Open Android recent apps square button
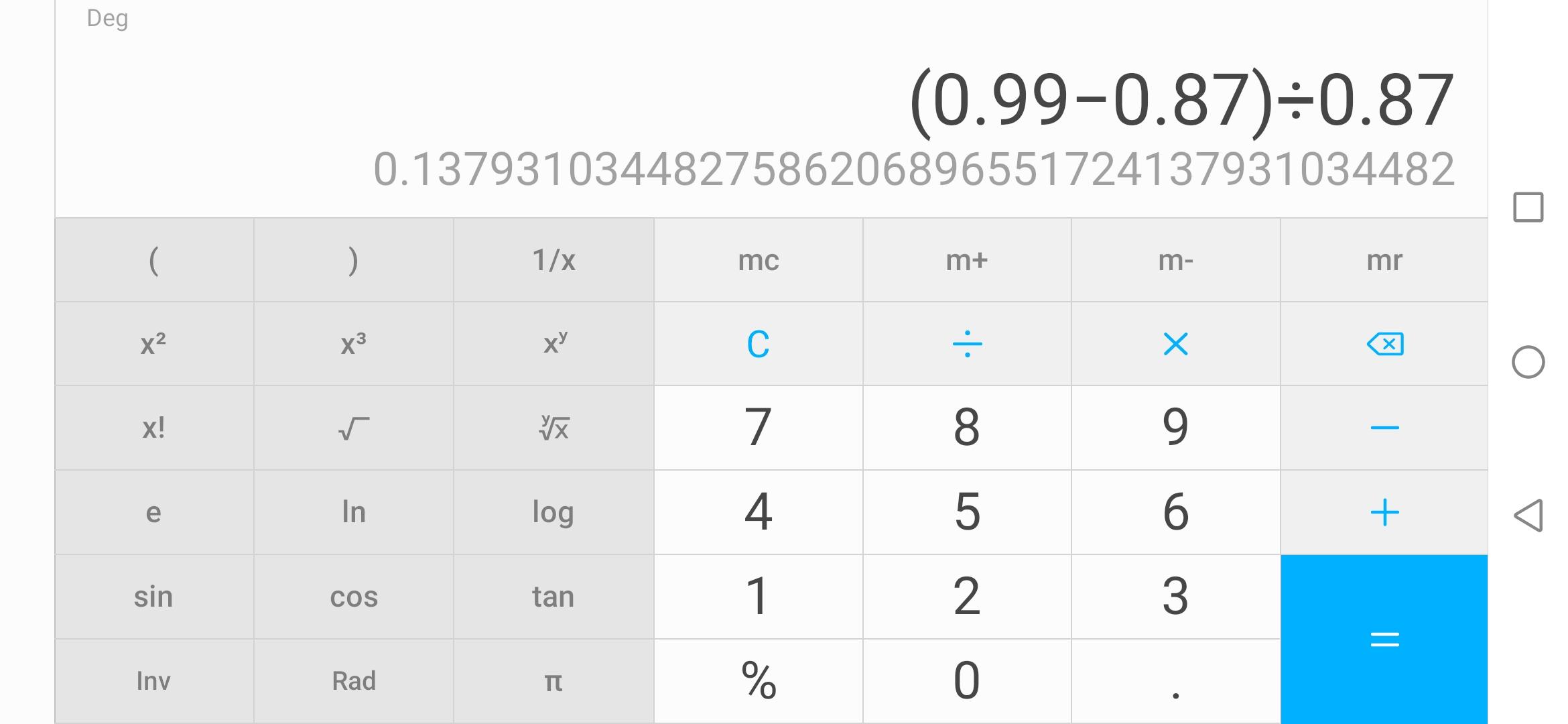Viewport: 1568px width, 724px height. 1528,207
